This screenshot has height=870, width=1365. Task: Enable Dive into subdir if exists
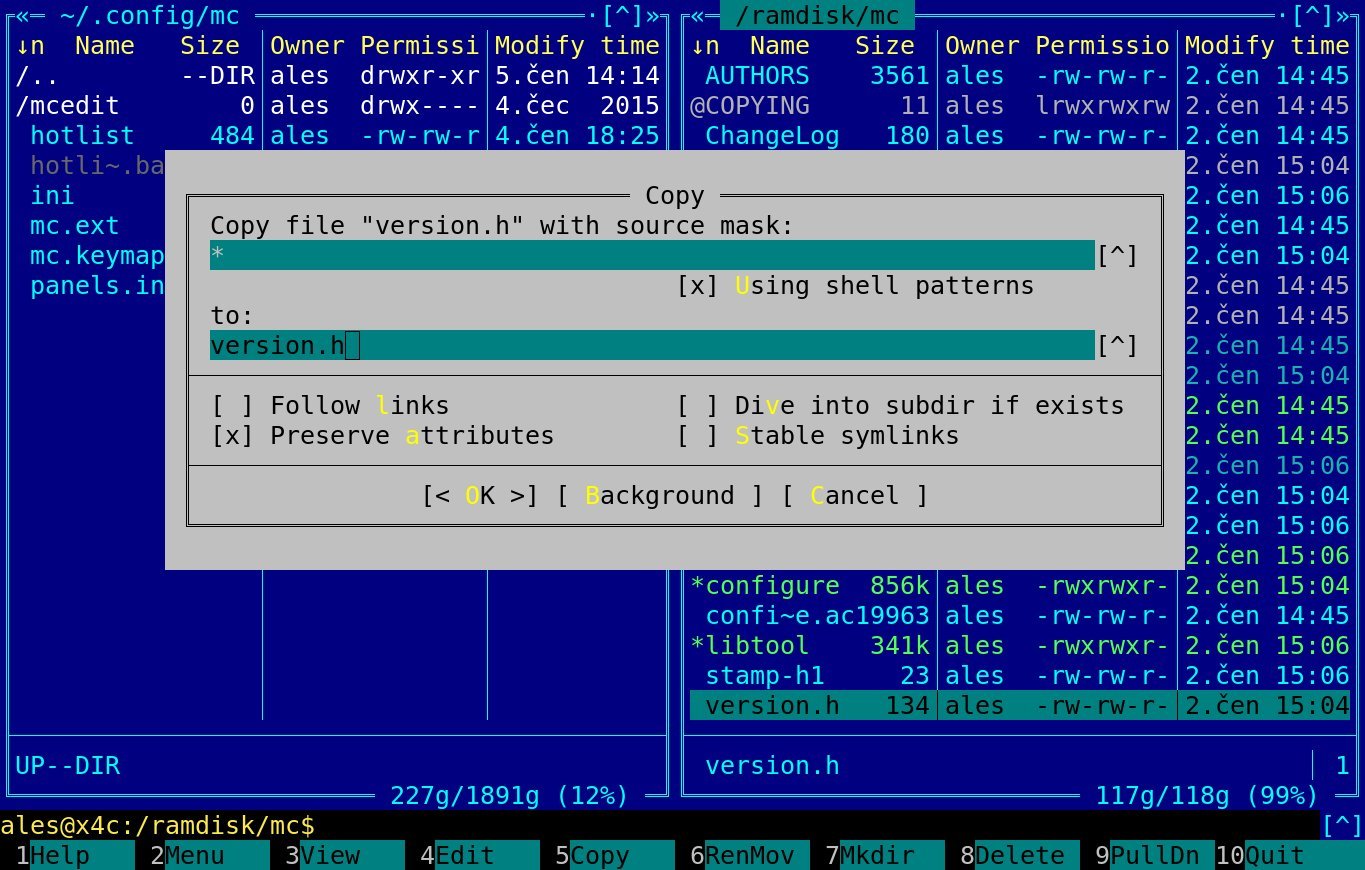coord(698,406)
